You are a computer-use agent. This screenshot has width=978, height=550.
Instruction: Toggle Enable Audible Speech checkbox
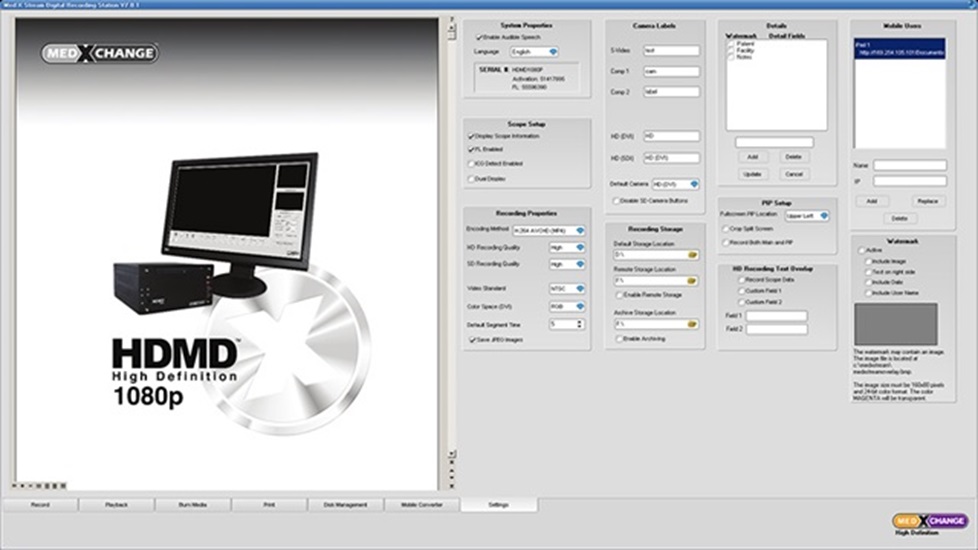479,37
